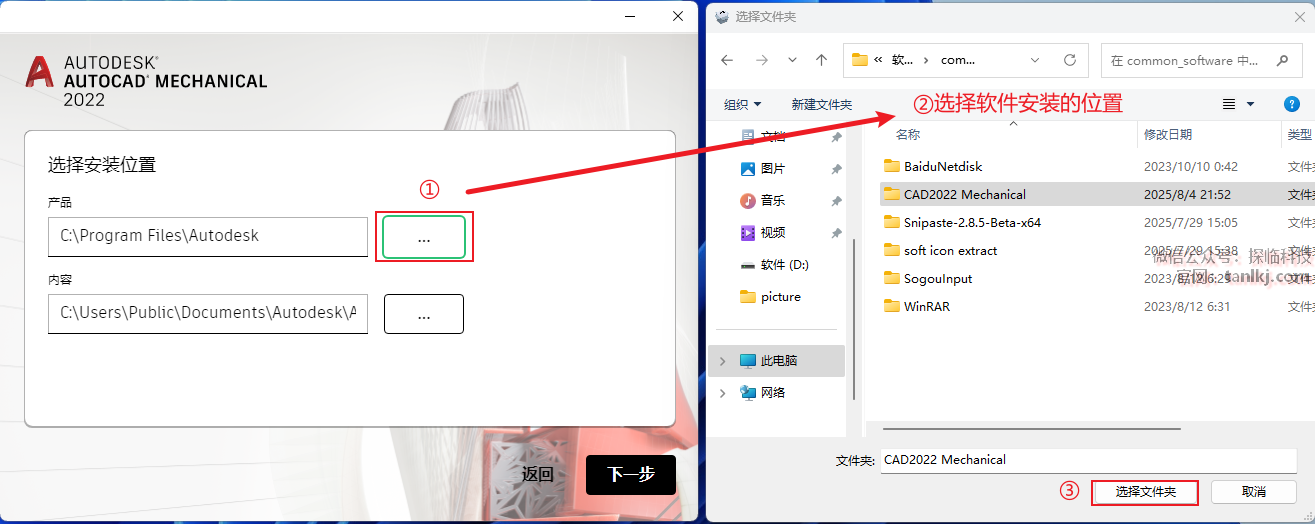Collapse sort arrow above 名称 column
Viewport: 1315px width, 524px height.
1012,123
